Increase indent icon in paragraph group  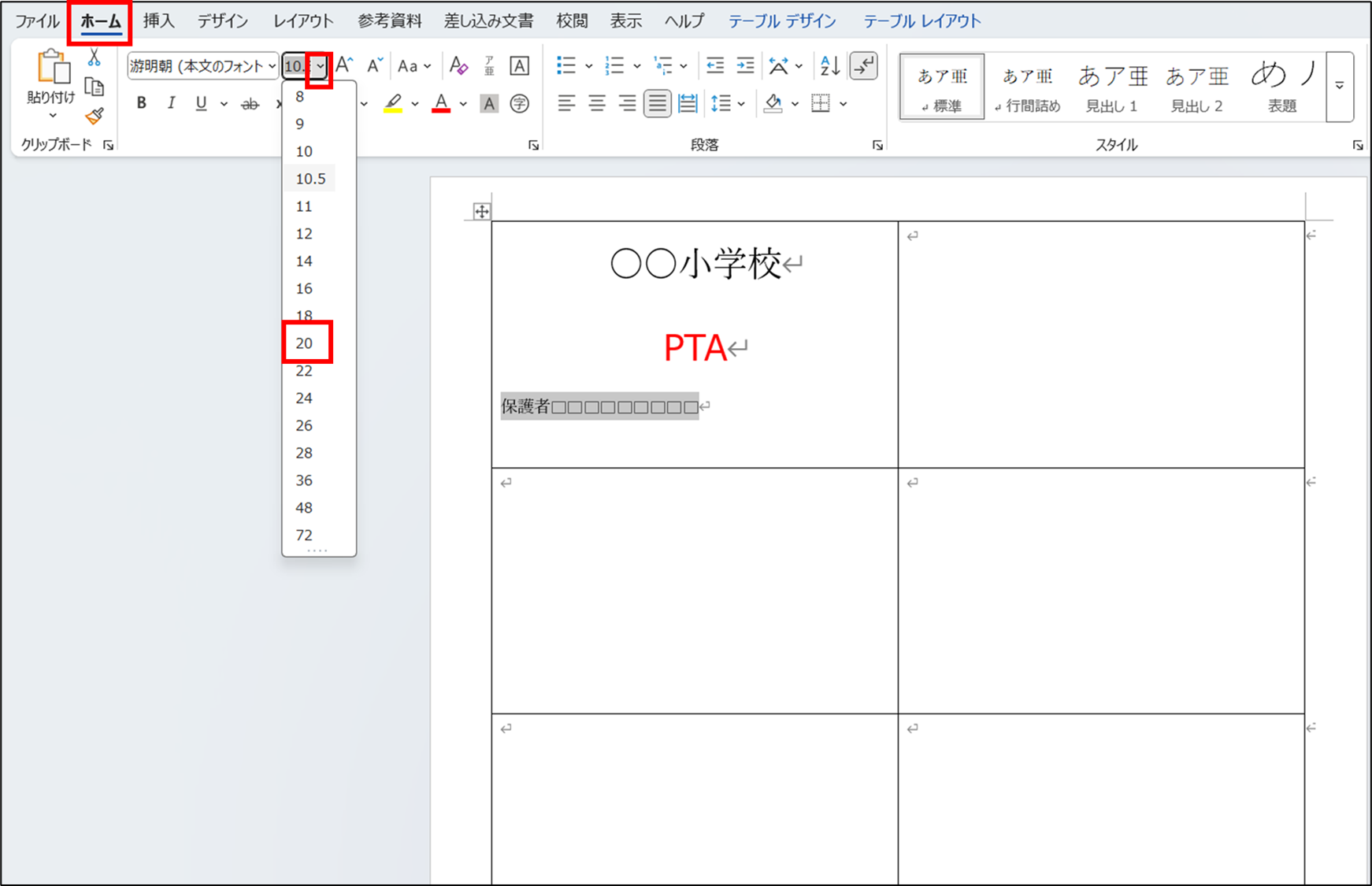[x=745, y=65]
